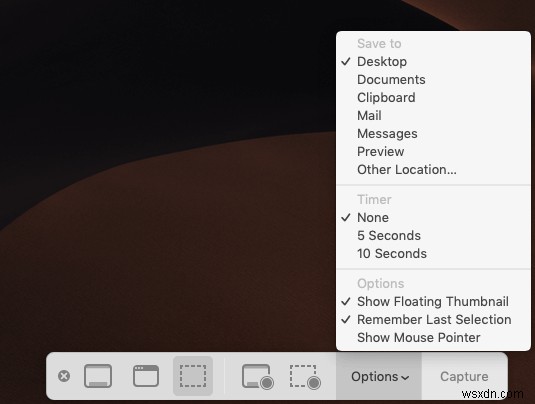535x404 pixels.
Task: Choose Mail as save destination
Action: 433,116
